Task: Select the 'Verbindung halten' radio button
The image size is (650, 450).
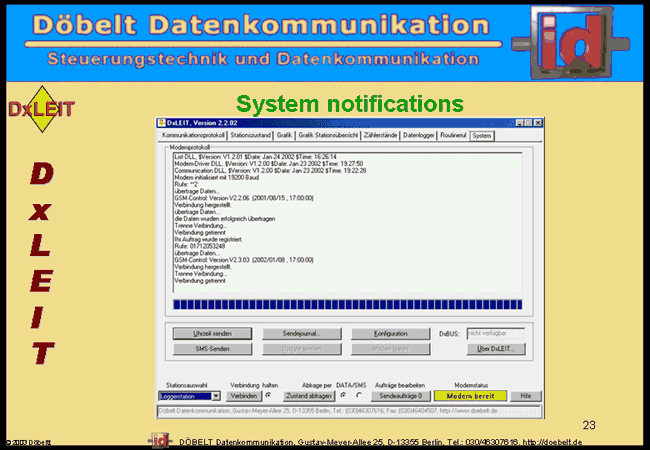Action: point(269,395)
